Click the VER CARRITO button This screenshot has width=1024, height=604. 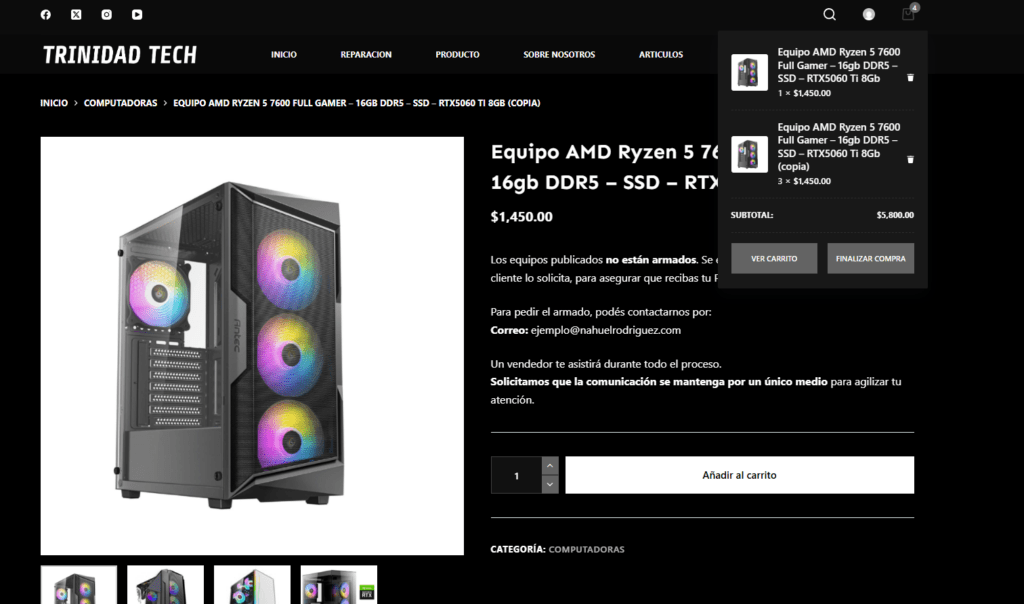[774, 258]
